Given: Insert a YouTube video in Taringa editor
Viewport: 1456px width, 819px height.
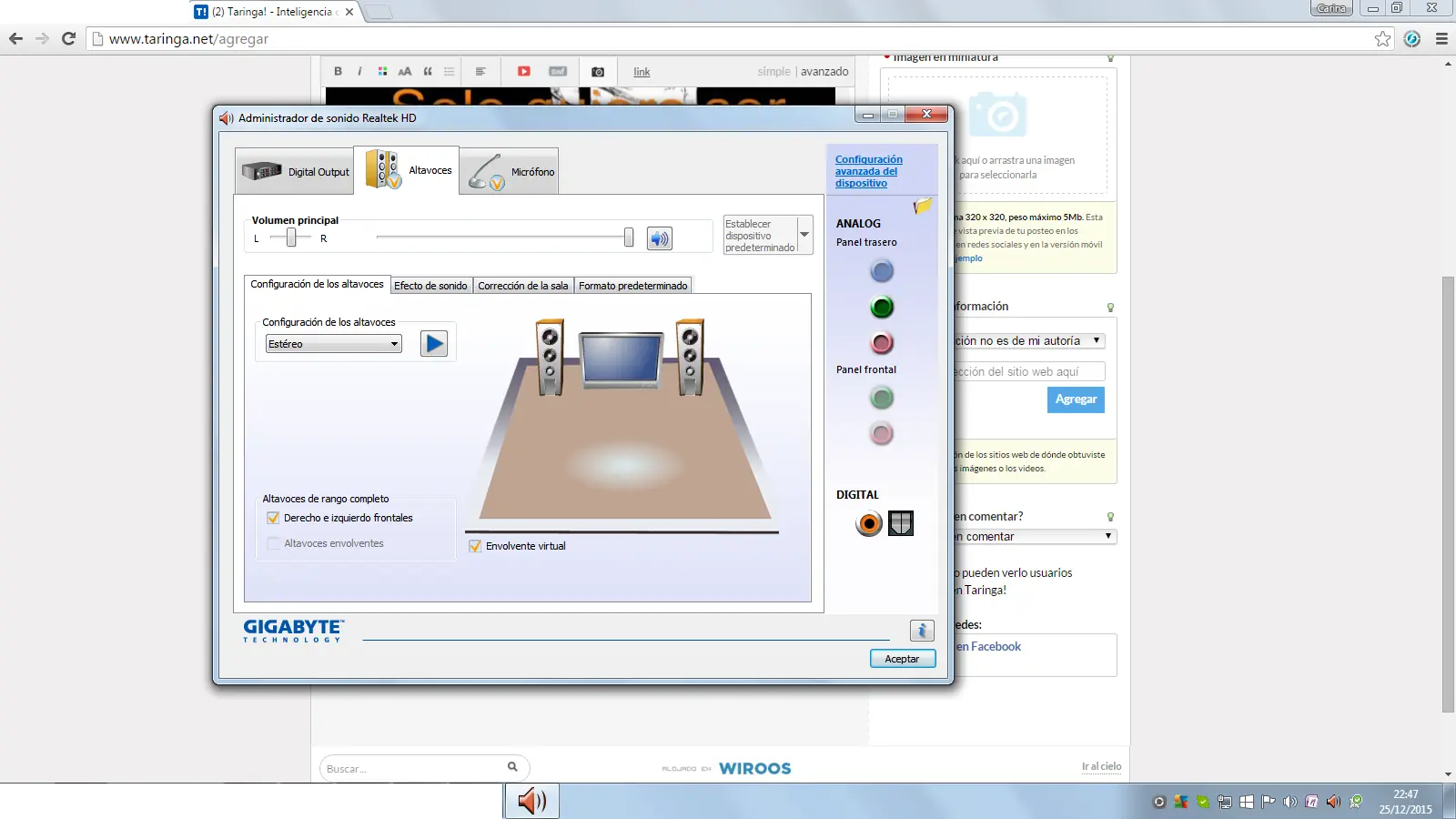Looking at the screenshot, I should [524, 71].
